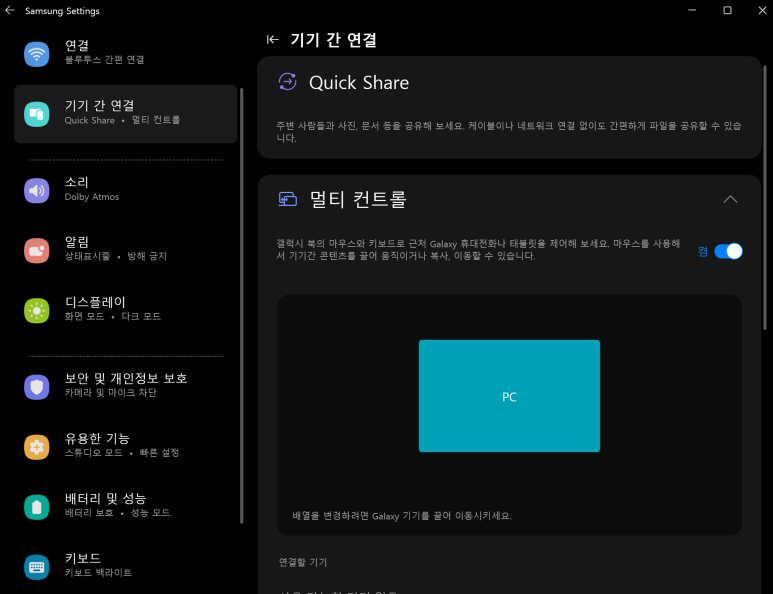Image resolution: width=773 pixels, height=594 pixels.
Task: Select the 알림 menu label
Action: point(77,242)
